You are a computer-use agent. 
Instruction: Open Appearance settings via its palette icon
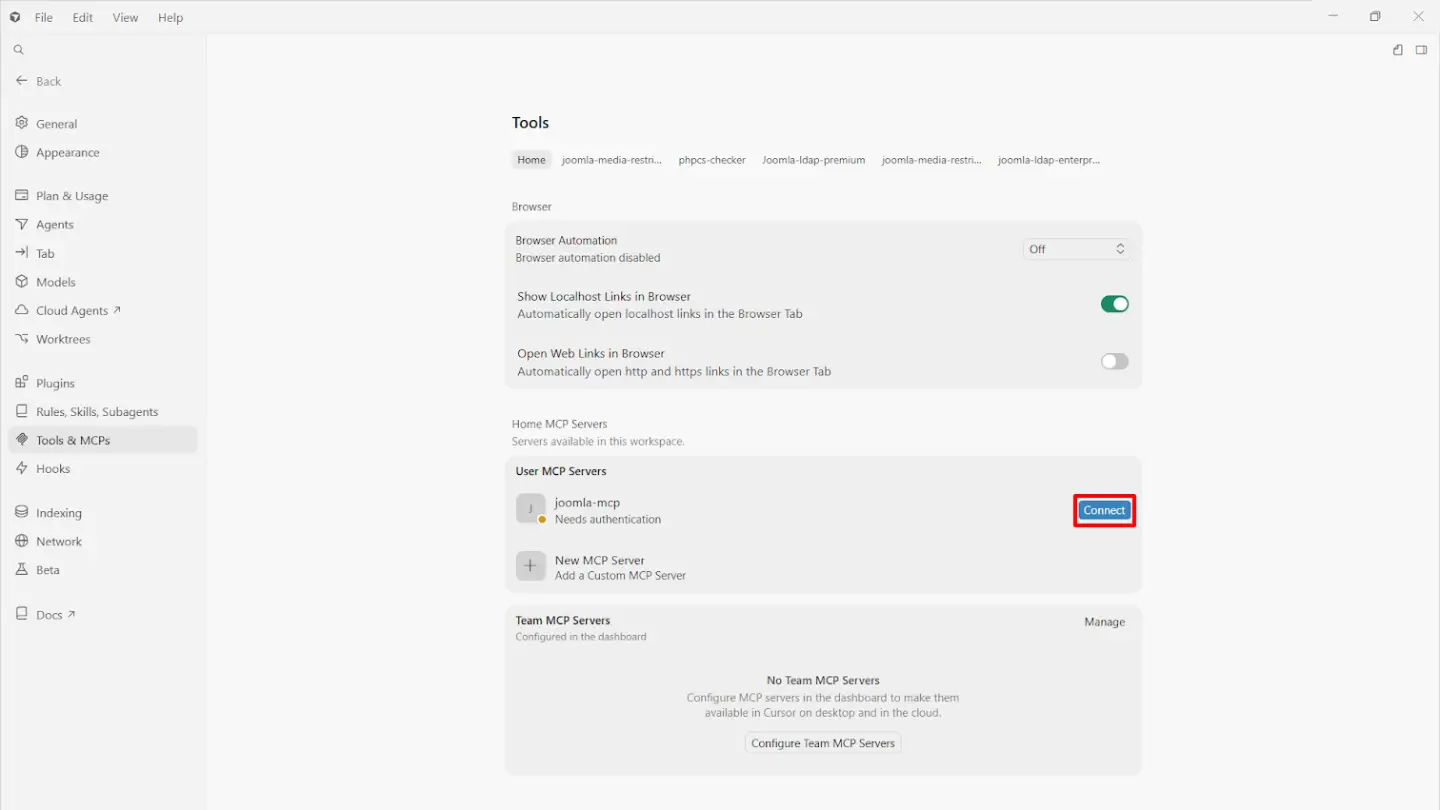pyautogui.click(x=22, y=152)
